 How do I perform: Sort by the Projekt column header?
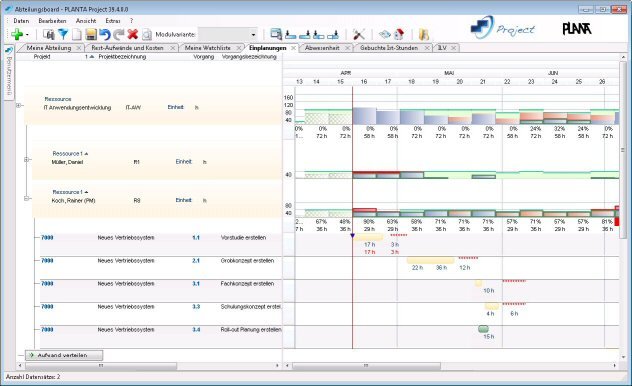click(42, 57)
